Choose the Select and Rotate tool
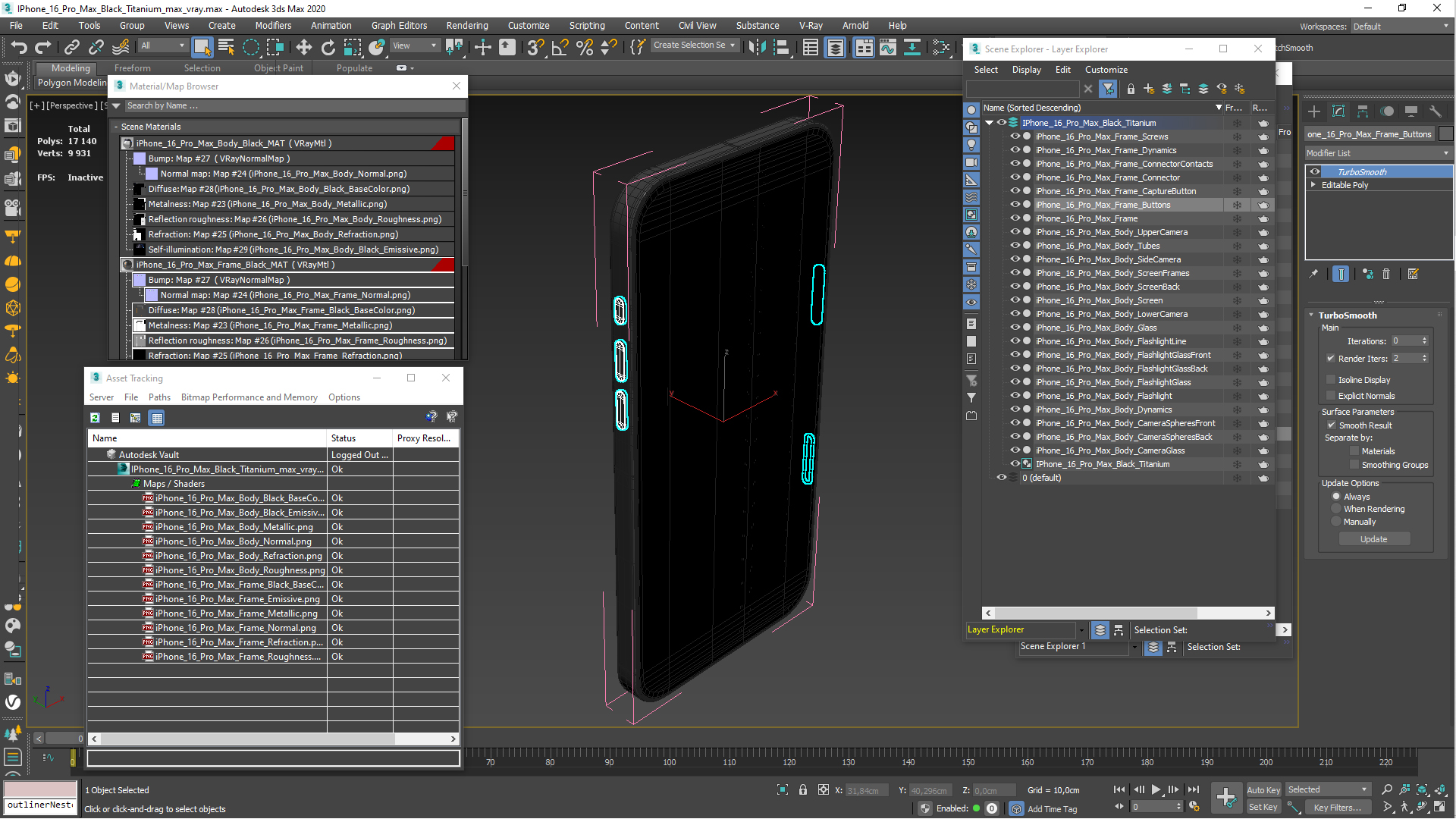This screenshot has width=1456, height=819. pyautogui.click(x=328, y=47)
